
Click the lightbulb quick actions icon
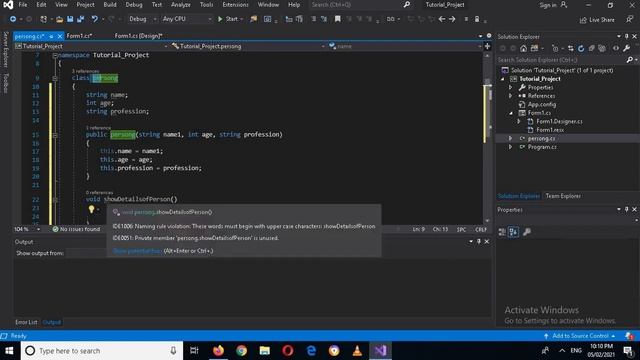click(91, 209)
